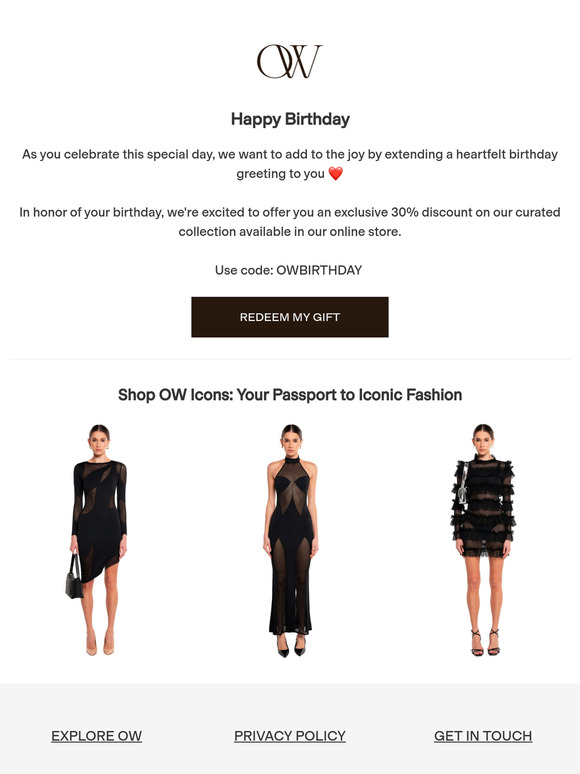Select the Shop OW Icons heading
580x774 pixels.
pos(290,395)
